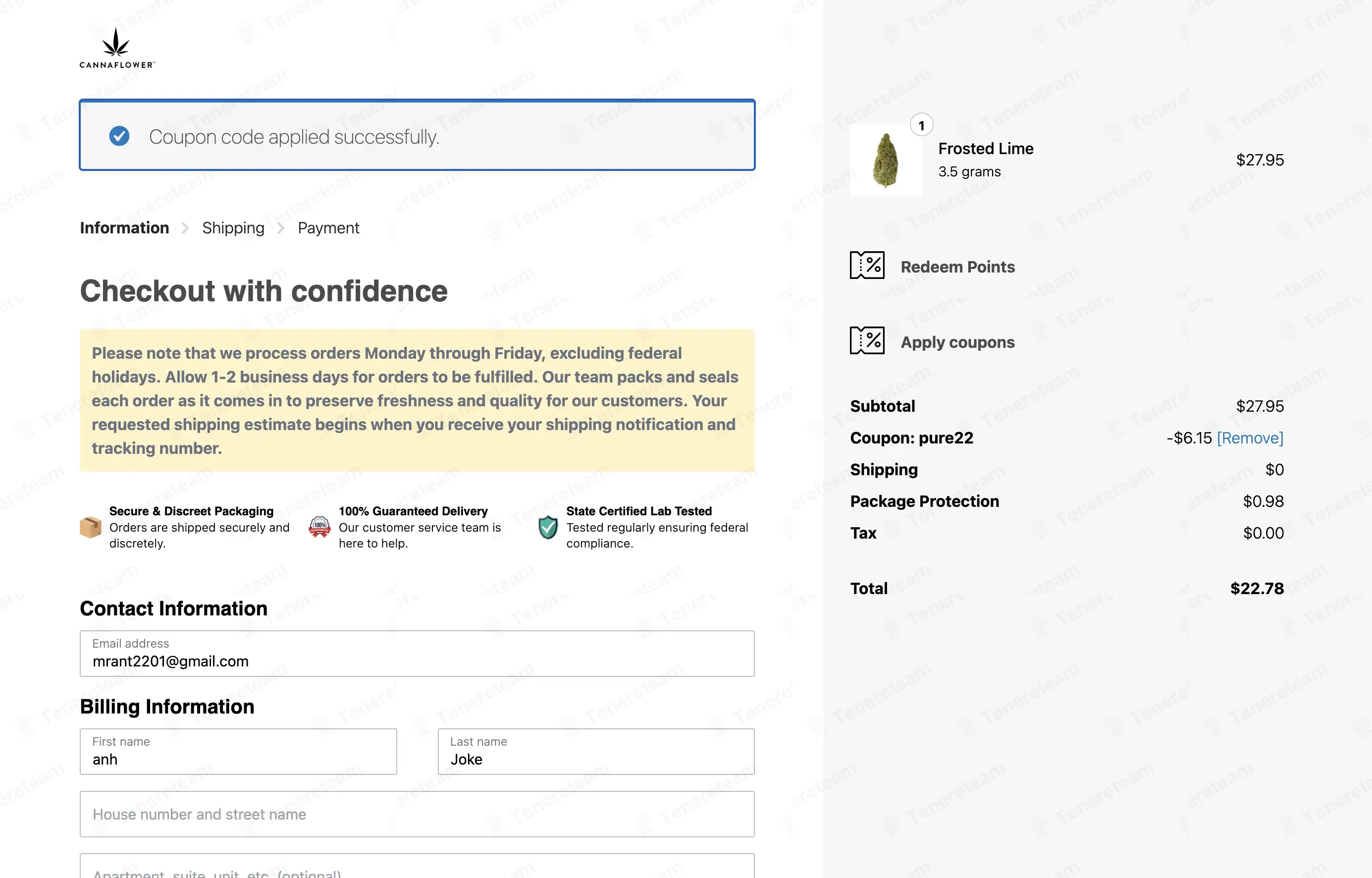Click the Coupon: pure22 label
The width and height of the screenshot is (1372, 878).
coord(912,438)
